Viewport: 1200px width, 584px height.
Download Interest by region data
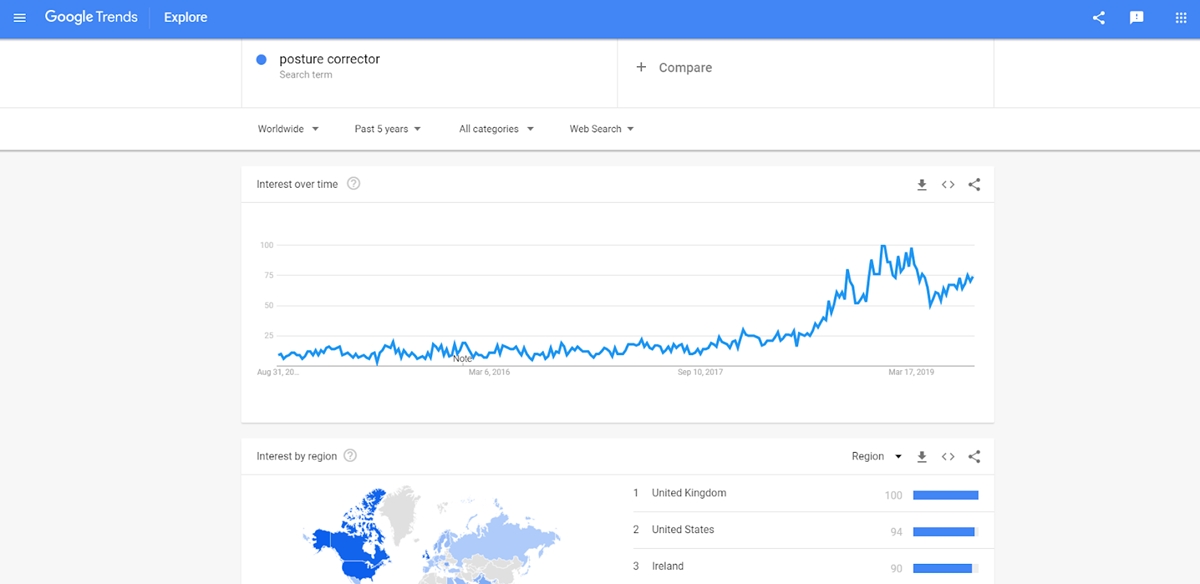pyautogui.click(x=922, y=457)
